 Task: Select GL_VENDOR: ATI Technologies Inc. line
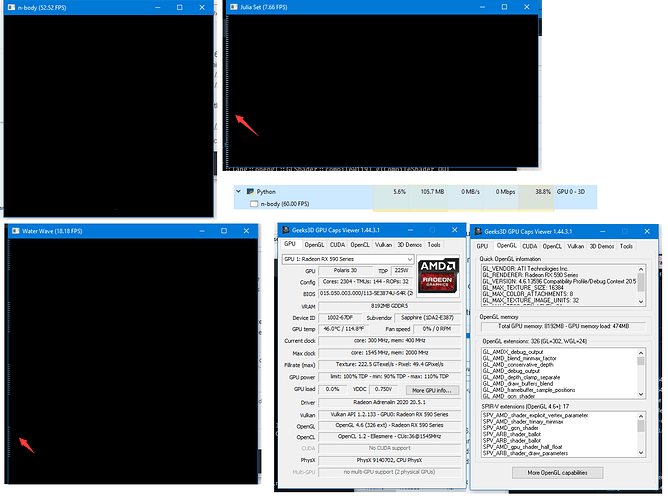[x=525, y=269]
